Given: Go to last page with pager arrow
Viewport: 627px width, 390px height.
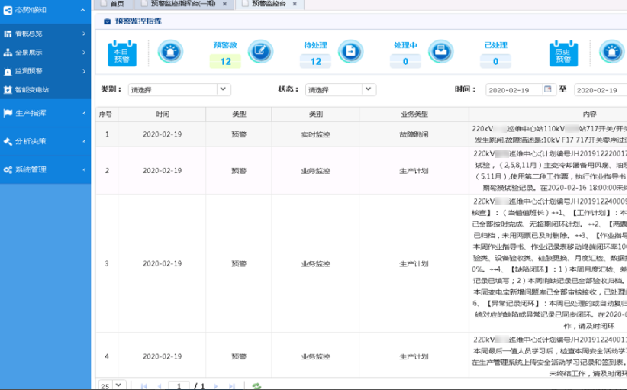Looking at the screenshot, I should pos(232,386).
